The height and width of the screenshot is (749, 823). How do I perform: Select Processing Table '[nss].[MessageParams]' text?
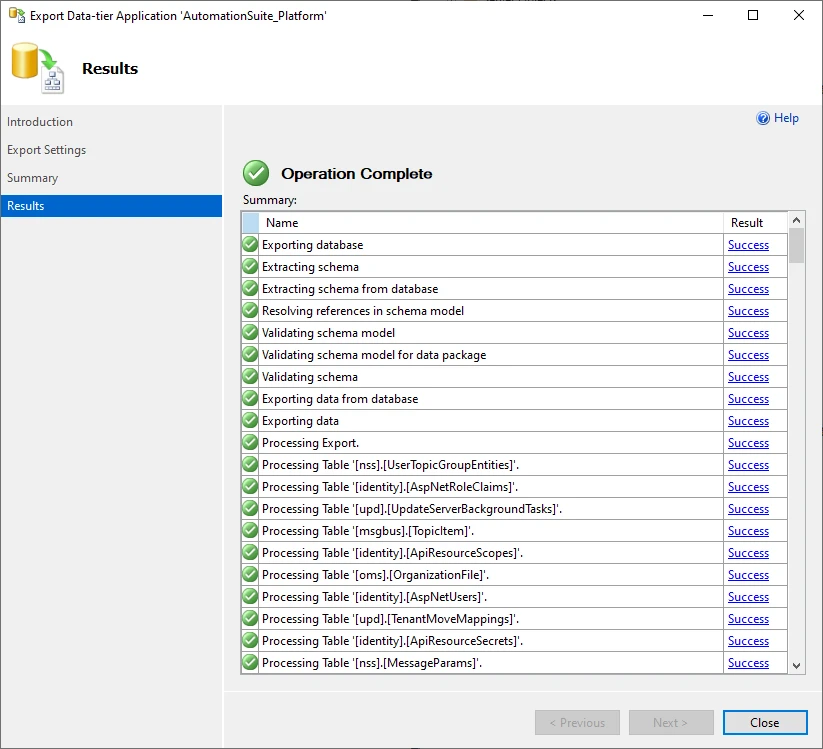tap(372, 663)
